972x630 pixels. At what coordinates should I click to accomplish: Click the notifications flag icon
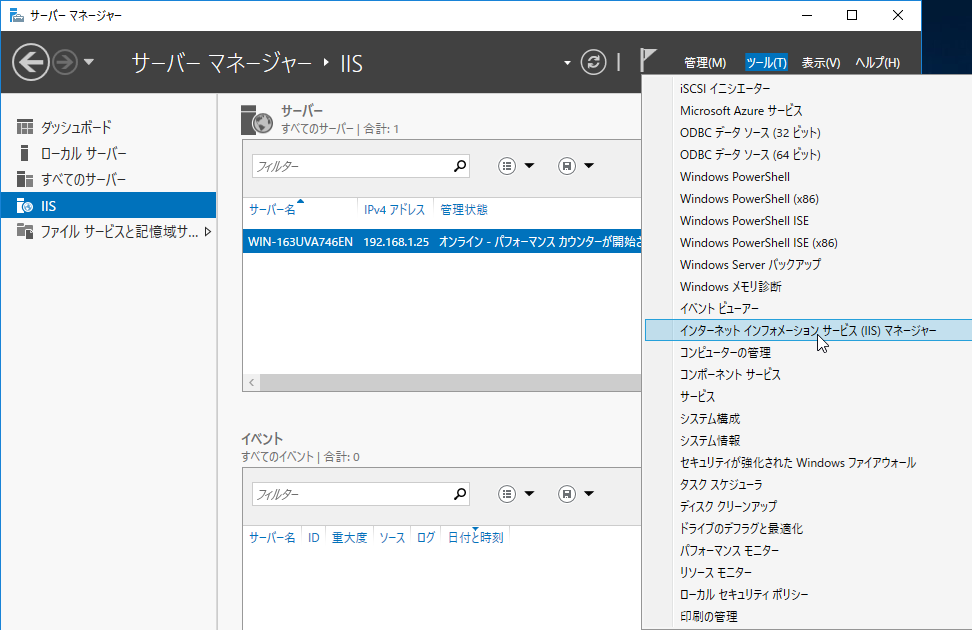point(649,61)
